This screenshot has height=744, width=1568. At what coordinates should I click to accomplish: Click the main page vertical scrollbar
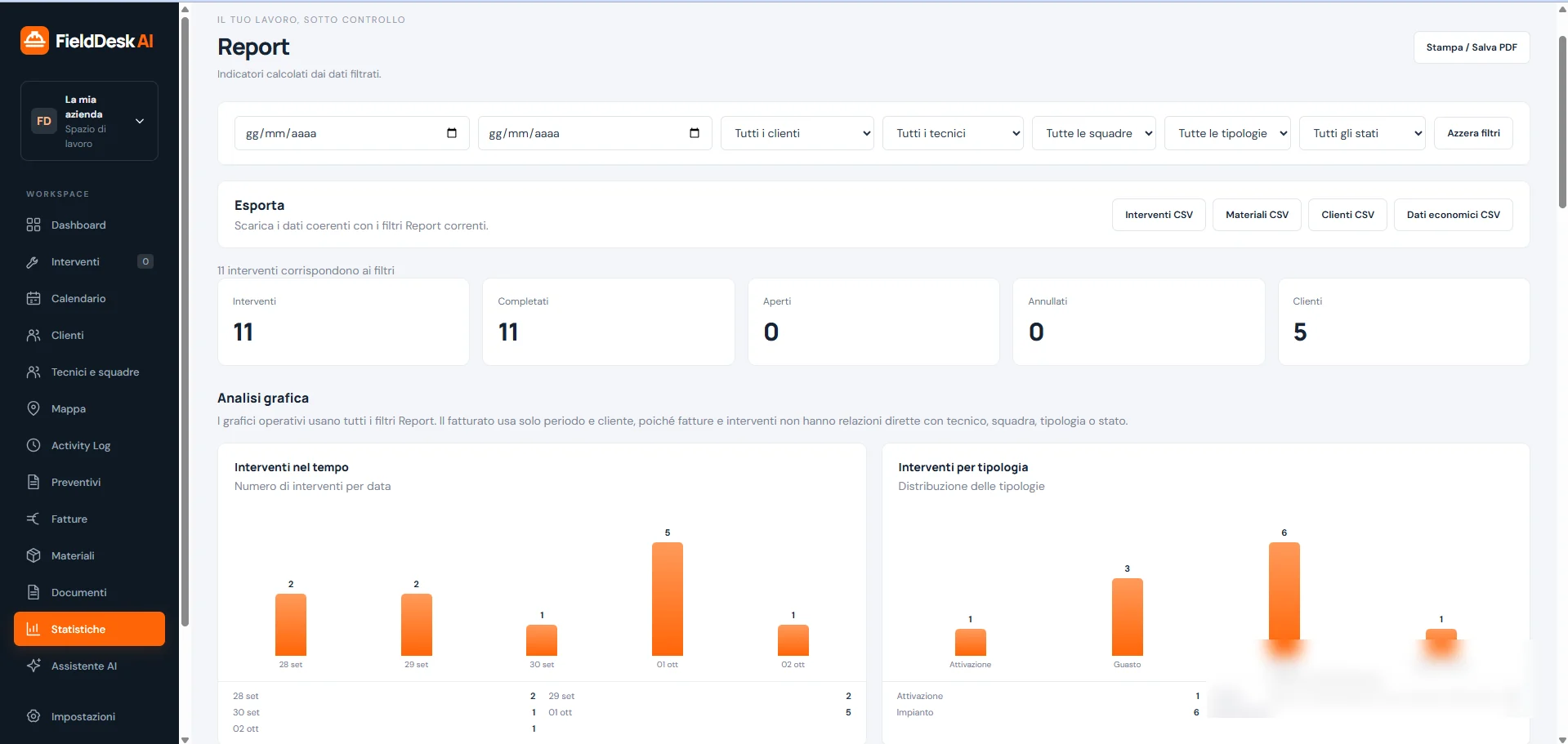pyautogui.click(x=1562, y=123)
